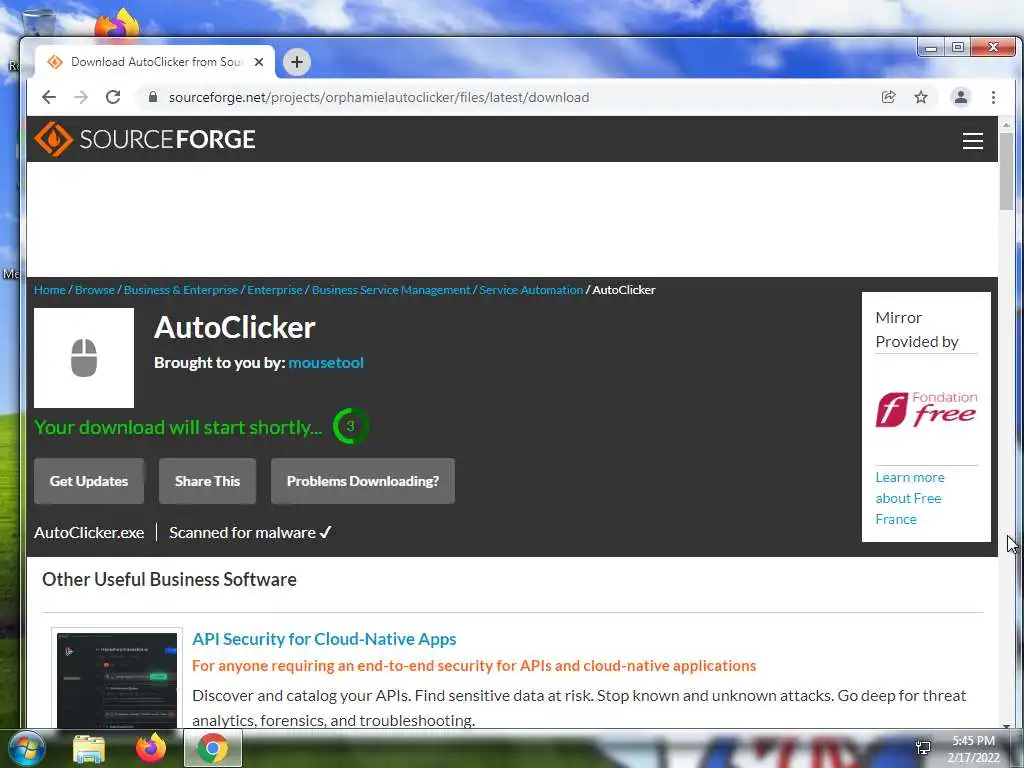Click the AutoClicker mouse project icon

coord(84,358)
